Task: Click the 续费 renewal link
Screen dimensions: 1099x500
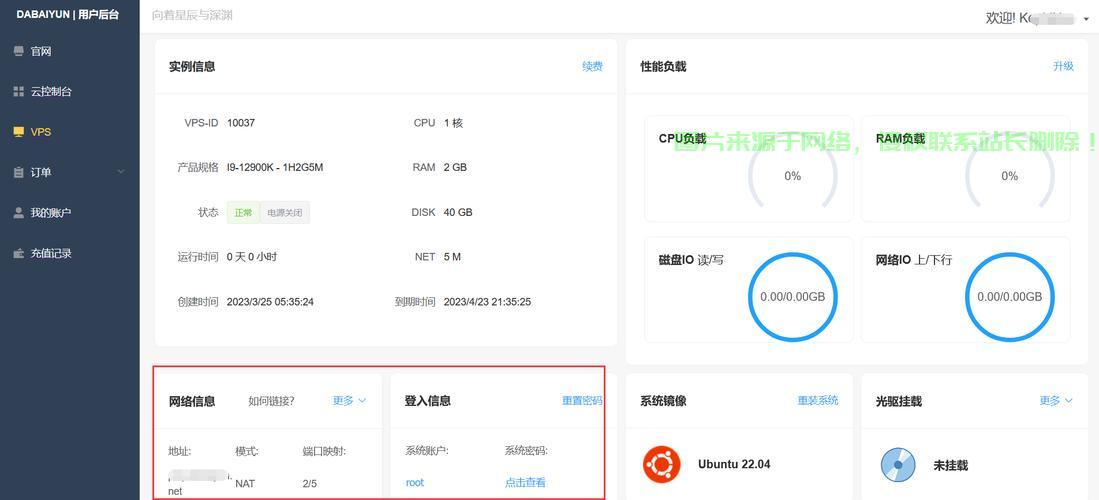Action: tap(592, 67)
